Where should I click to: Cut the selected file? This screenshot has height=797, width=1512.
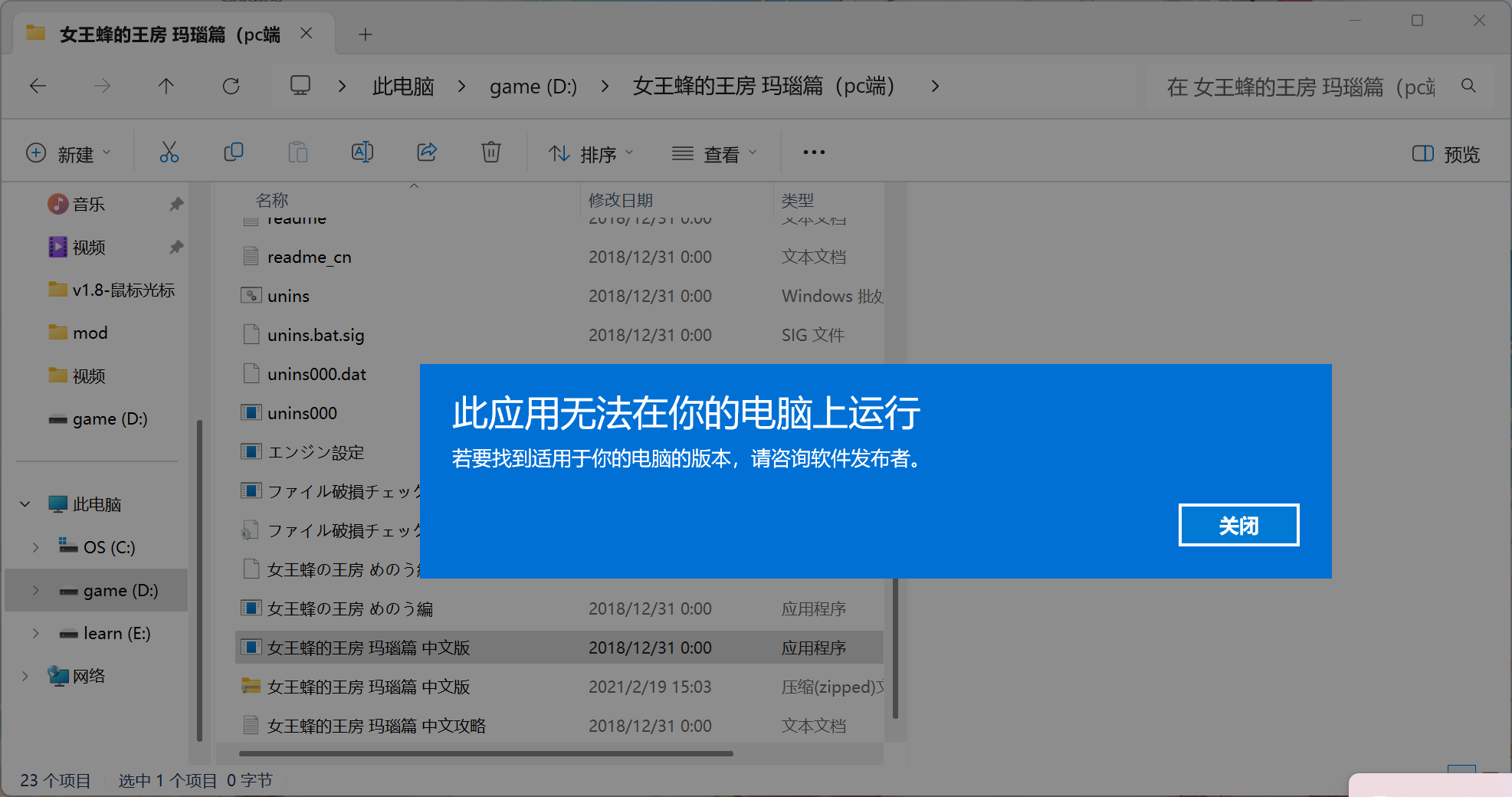tap(169, 153)
